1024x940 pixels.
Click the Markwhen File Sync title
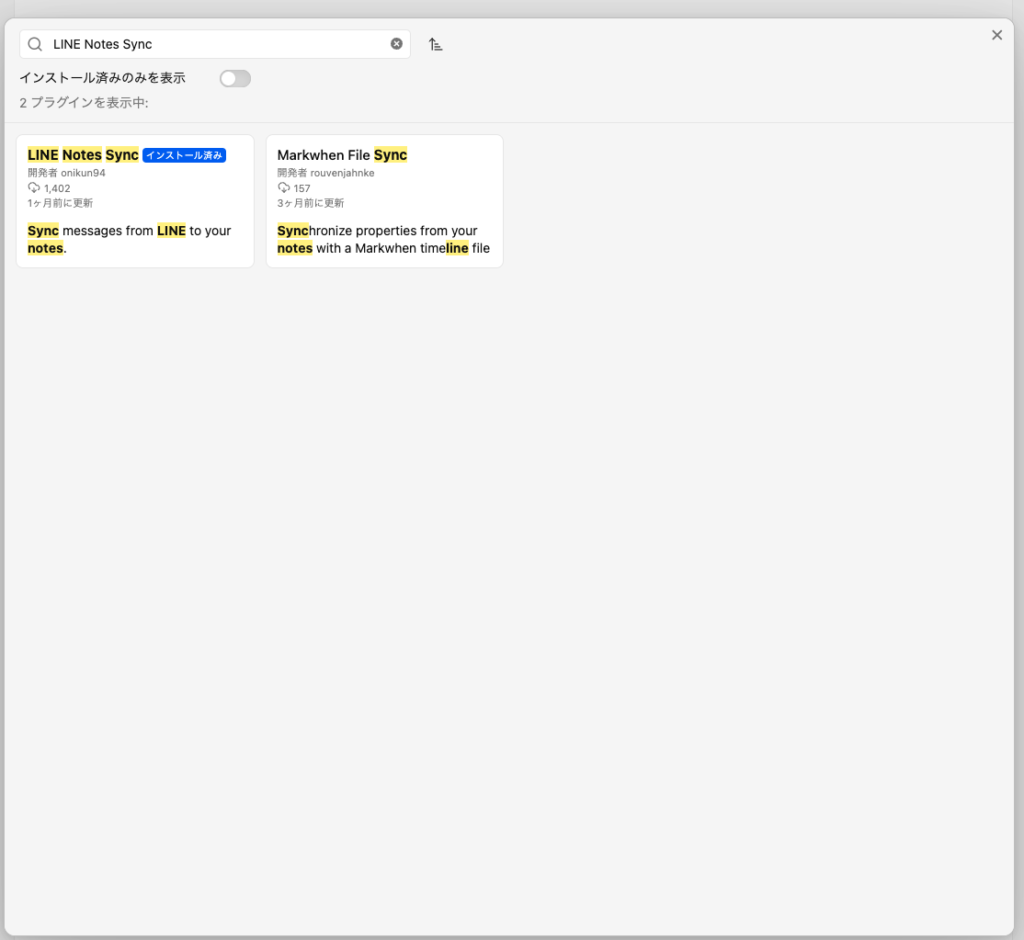(342, 155)
